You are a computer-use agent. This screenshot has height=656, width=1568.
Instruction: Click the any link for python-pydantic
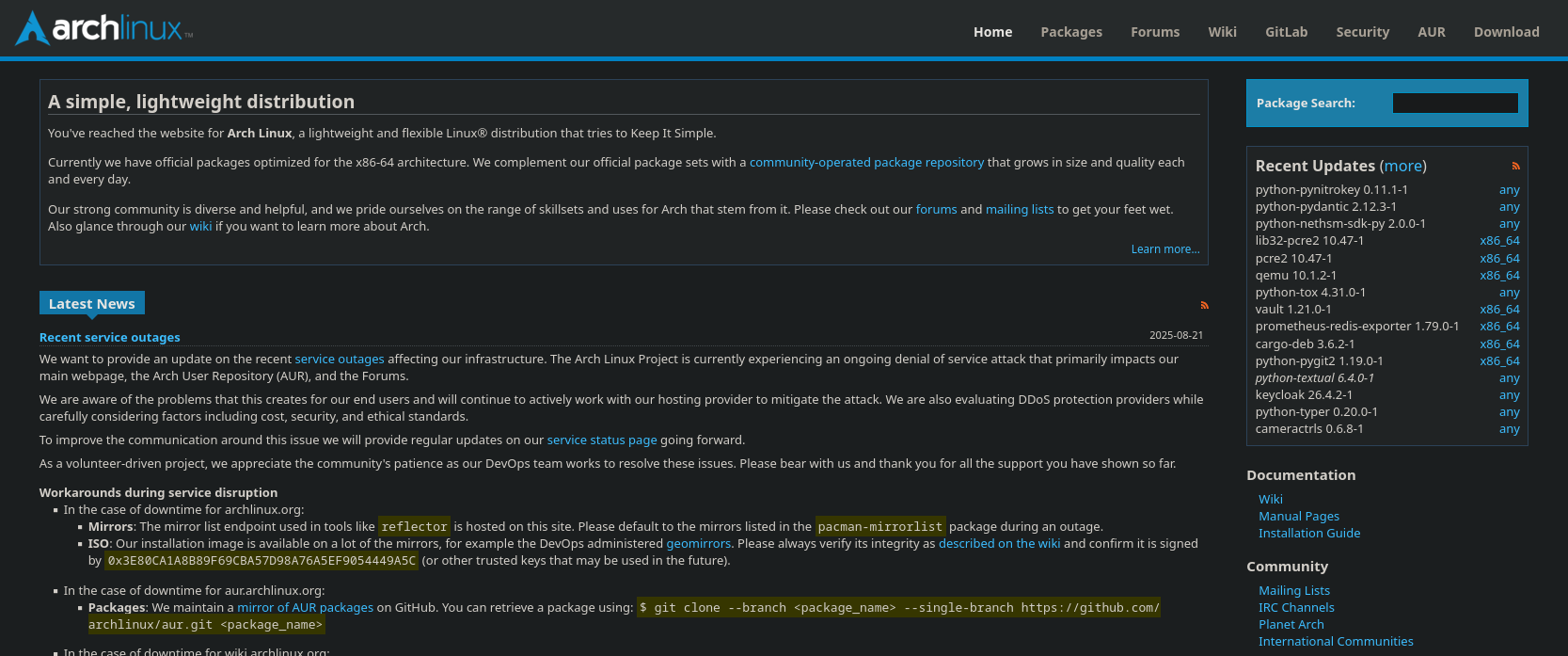tap(1509, 207)
